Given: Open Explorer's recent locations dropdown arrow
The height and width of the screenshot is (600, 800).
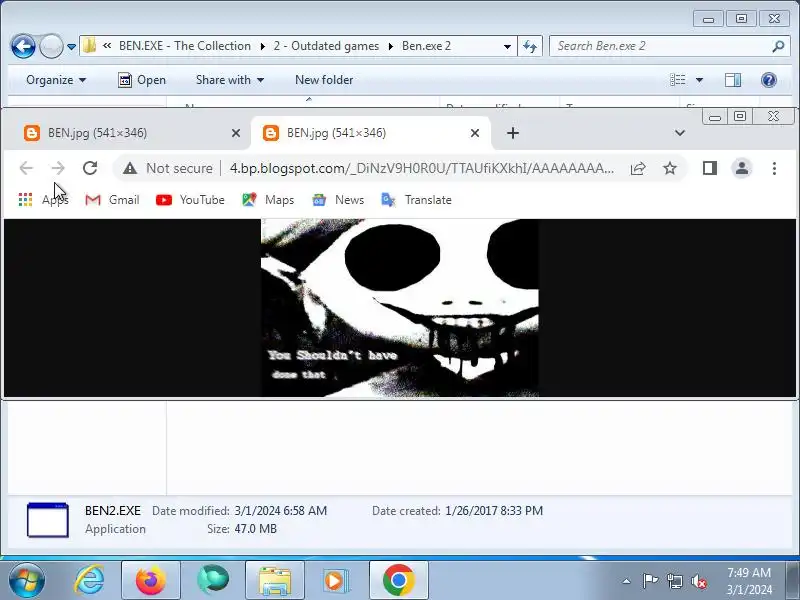Looking at the screenshot, I should click(71, 47).
